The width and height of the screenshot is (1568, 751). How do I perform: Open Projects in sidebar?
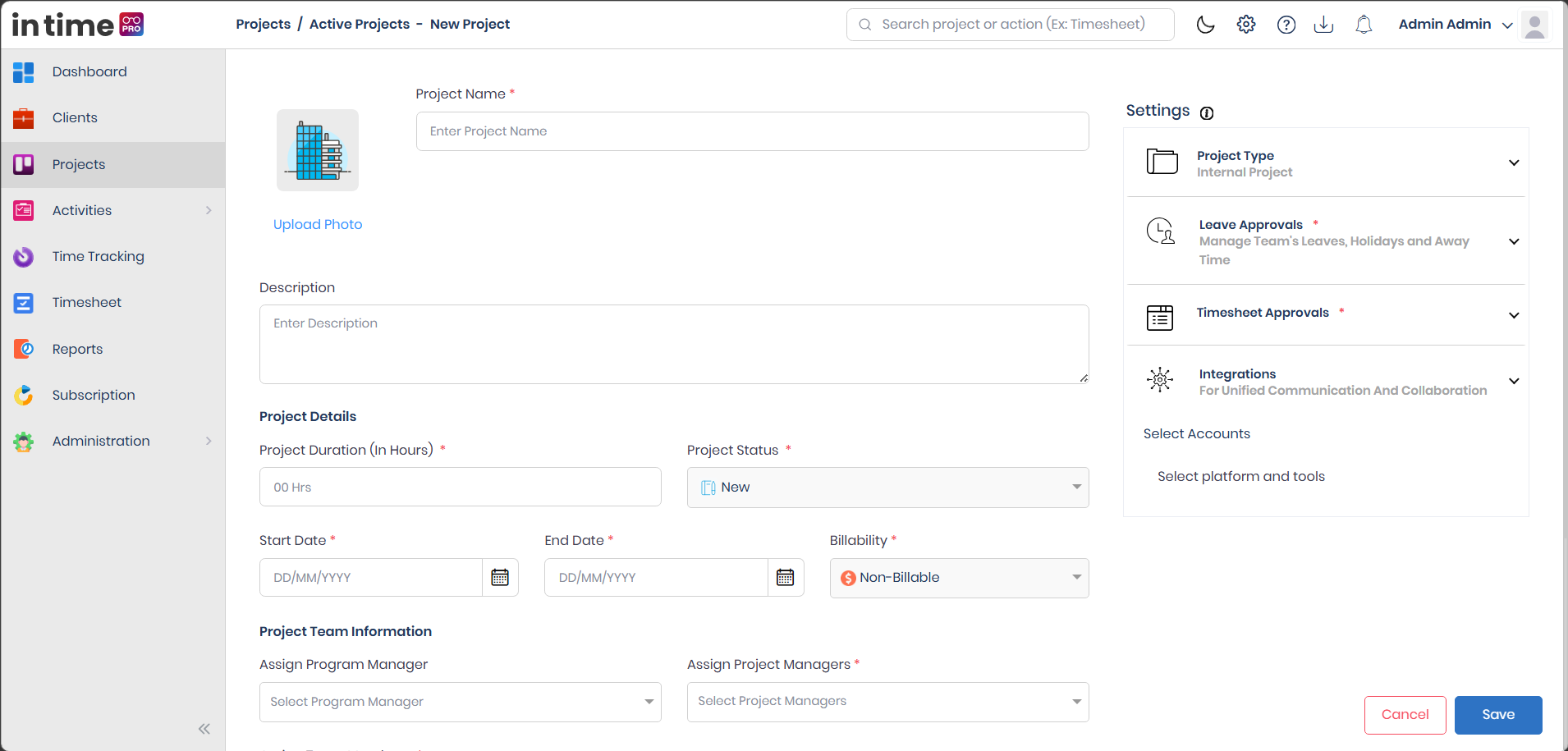tap(113, 164)
